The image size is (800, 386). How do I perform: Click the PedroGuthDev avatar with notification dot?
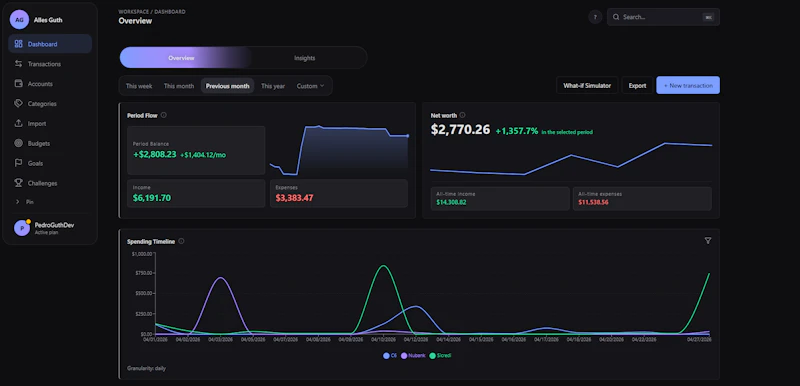(x=22, y=228)
